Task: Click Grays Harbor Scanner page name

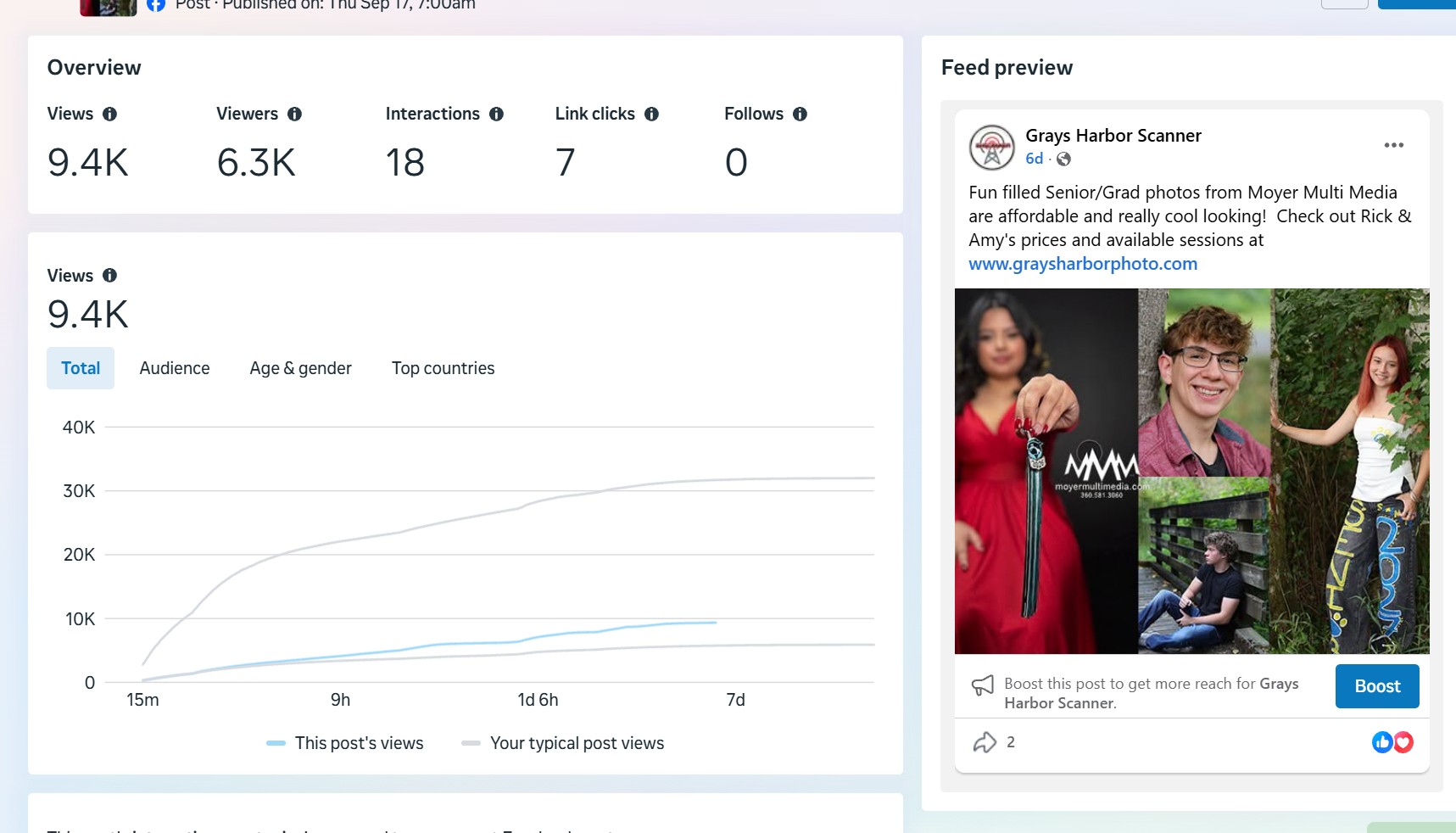Action: [x=1113, y=136]
